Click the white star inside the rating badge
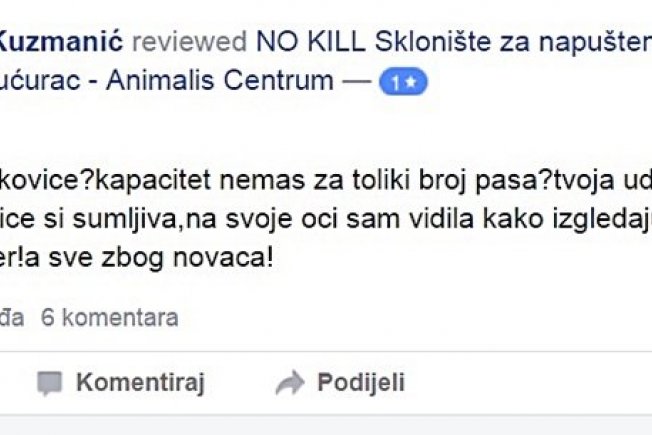The height and width of the screenshot is (435, 652). (411, 82)
